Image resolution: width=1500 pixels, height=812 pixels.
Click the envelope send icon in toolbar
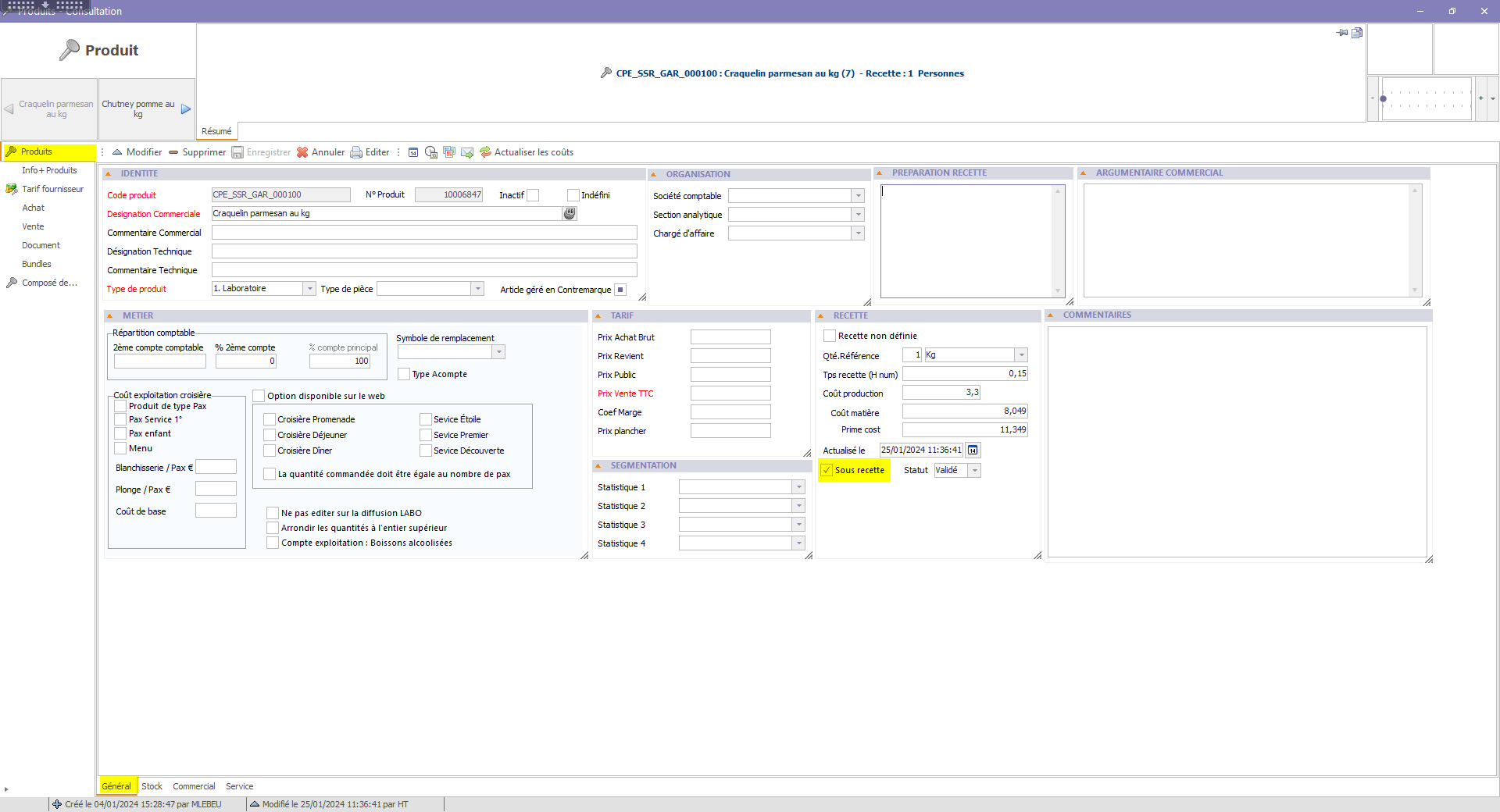click(467, 152)
